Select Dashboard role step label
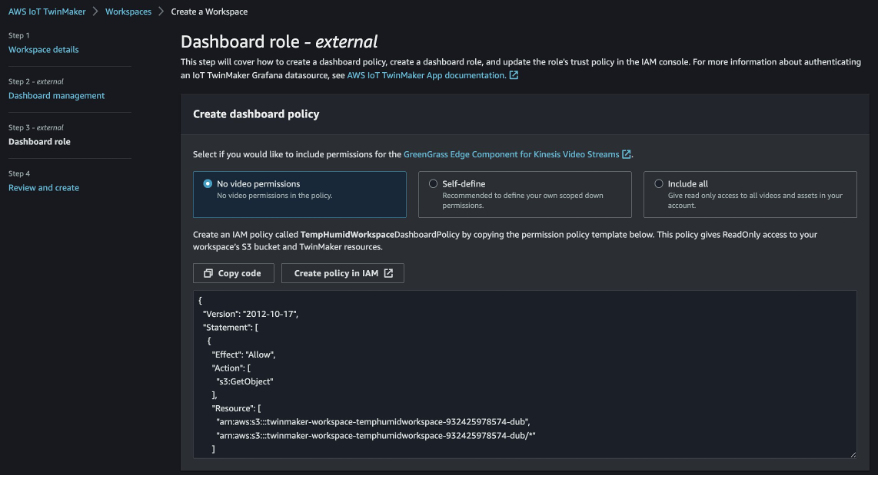Image resolution: width=879 pixels, height=477 pixels. [39, 141]
